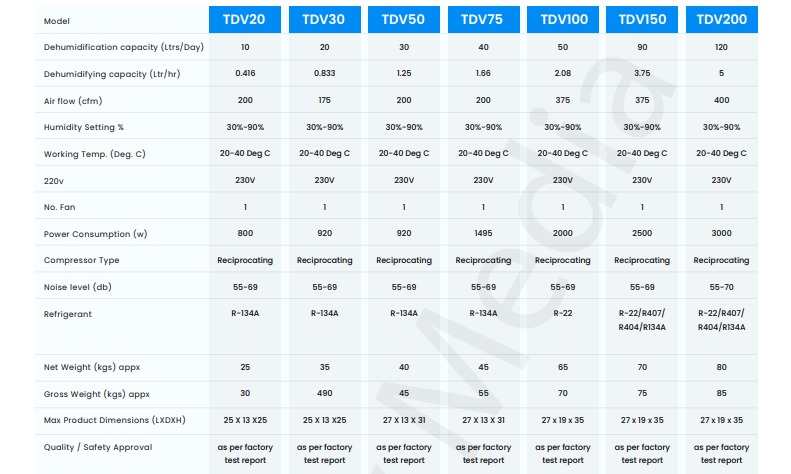
Task: Click the TDV30 model header
Action: pyautogui.click(x=324, y=20)
